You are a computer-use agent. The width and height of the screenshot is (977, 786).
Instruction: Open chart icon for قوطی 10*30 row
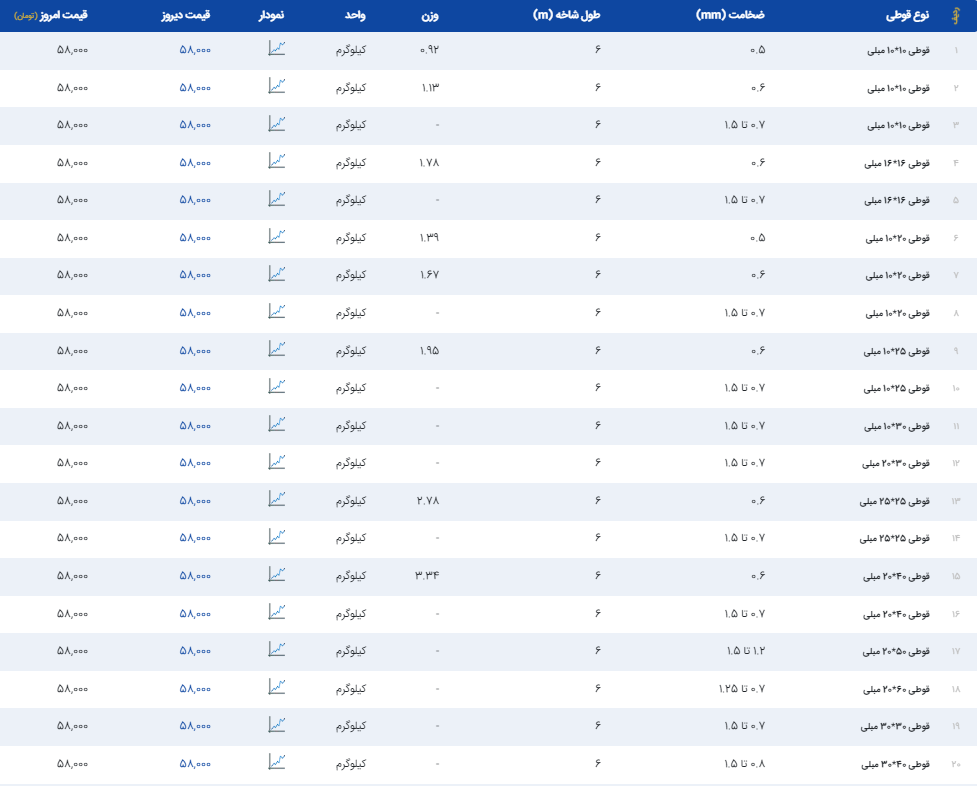277,424
